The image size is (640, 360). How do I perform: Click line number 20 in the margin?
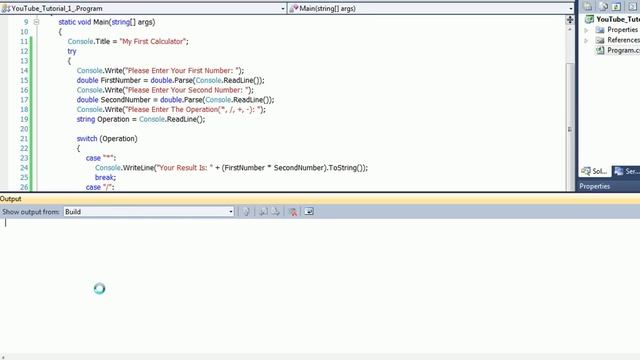tap(24, 129)
